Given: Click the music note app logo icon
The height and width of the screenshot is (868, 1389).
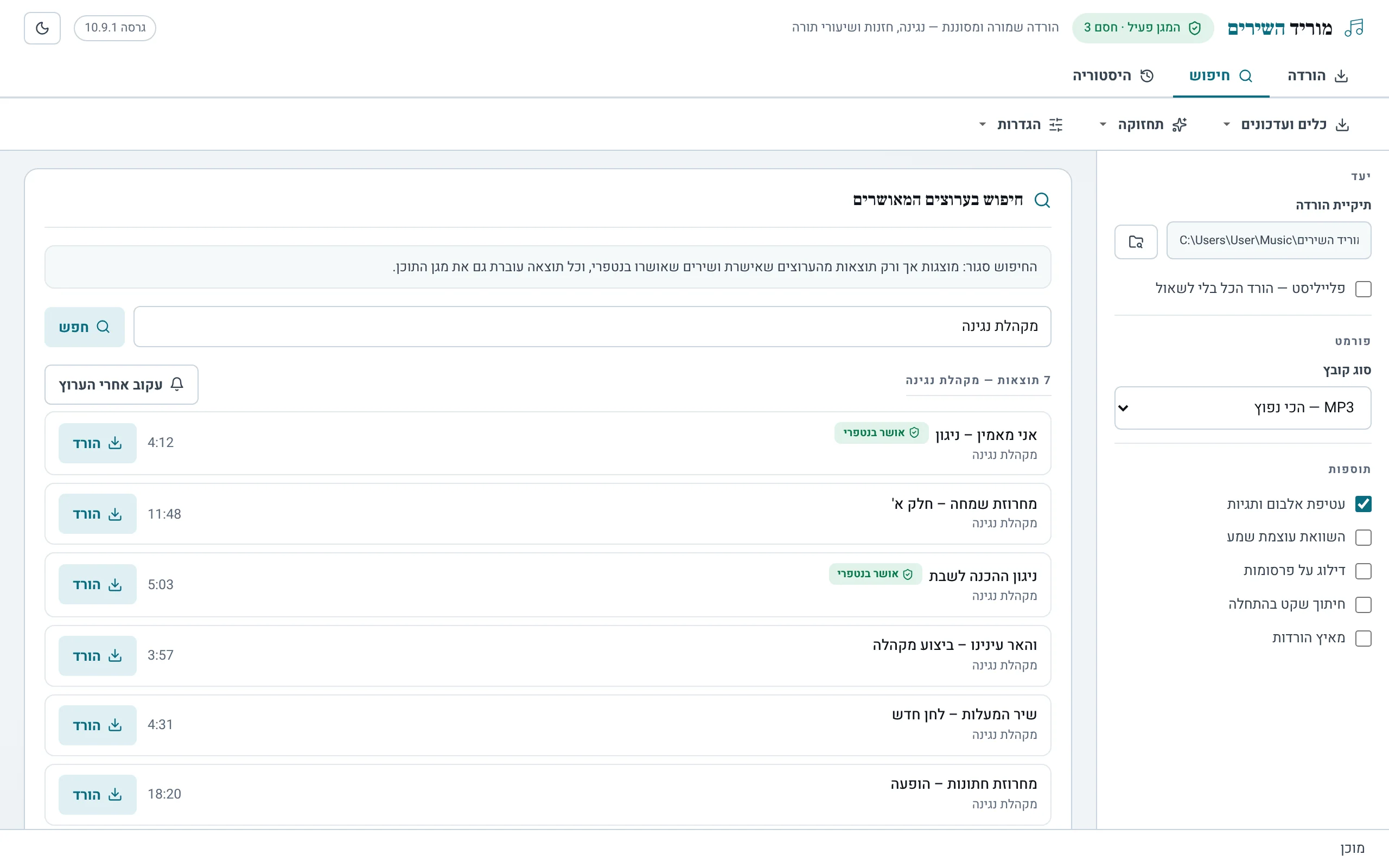Looking at the screenshot, I should tap(1355, 28).
